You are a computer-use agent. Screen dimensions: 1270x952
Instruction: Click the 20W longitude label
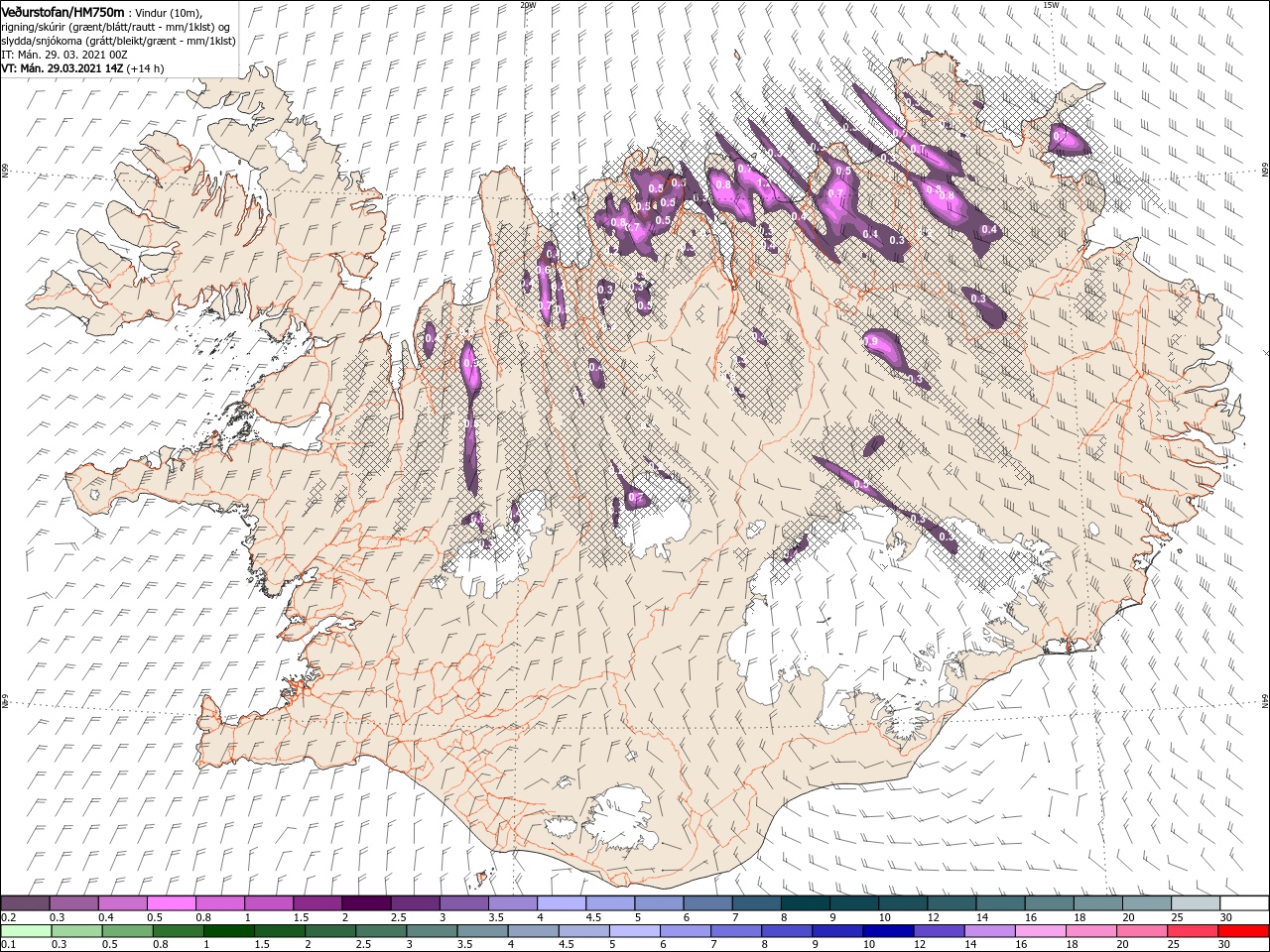(x=528, y=5)
